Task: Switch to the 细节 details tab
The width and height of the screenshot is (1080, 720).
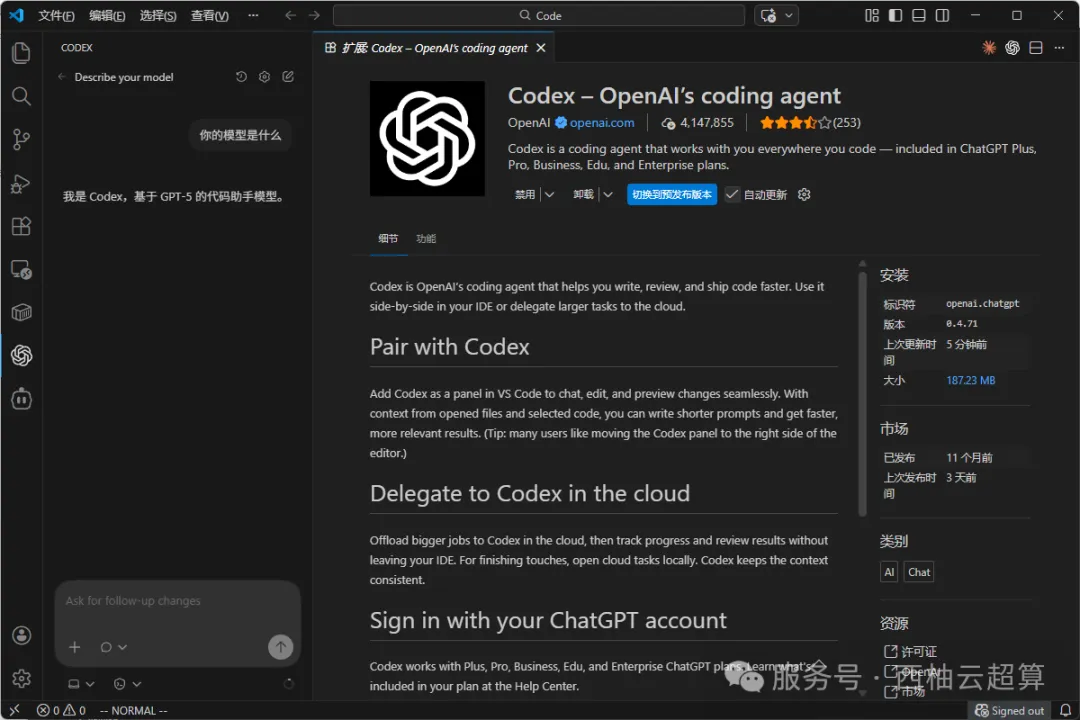Action: point(388,238)
